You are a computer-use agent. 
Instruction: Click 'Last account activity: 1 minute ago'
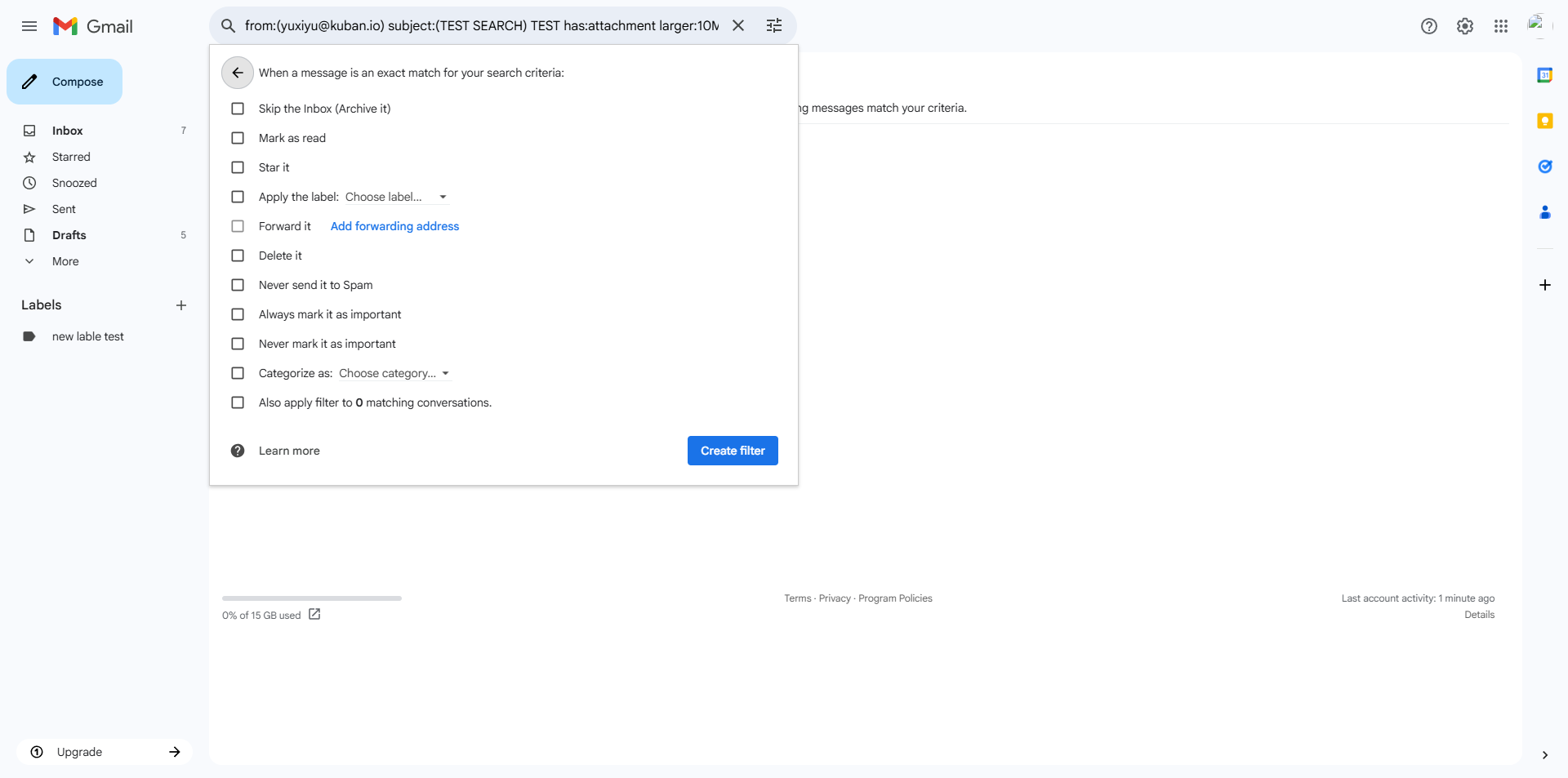click(1418, 598)
